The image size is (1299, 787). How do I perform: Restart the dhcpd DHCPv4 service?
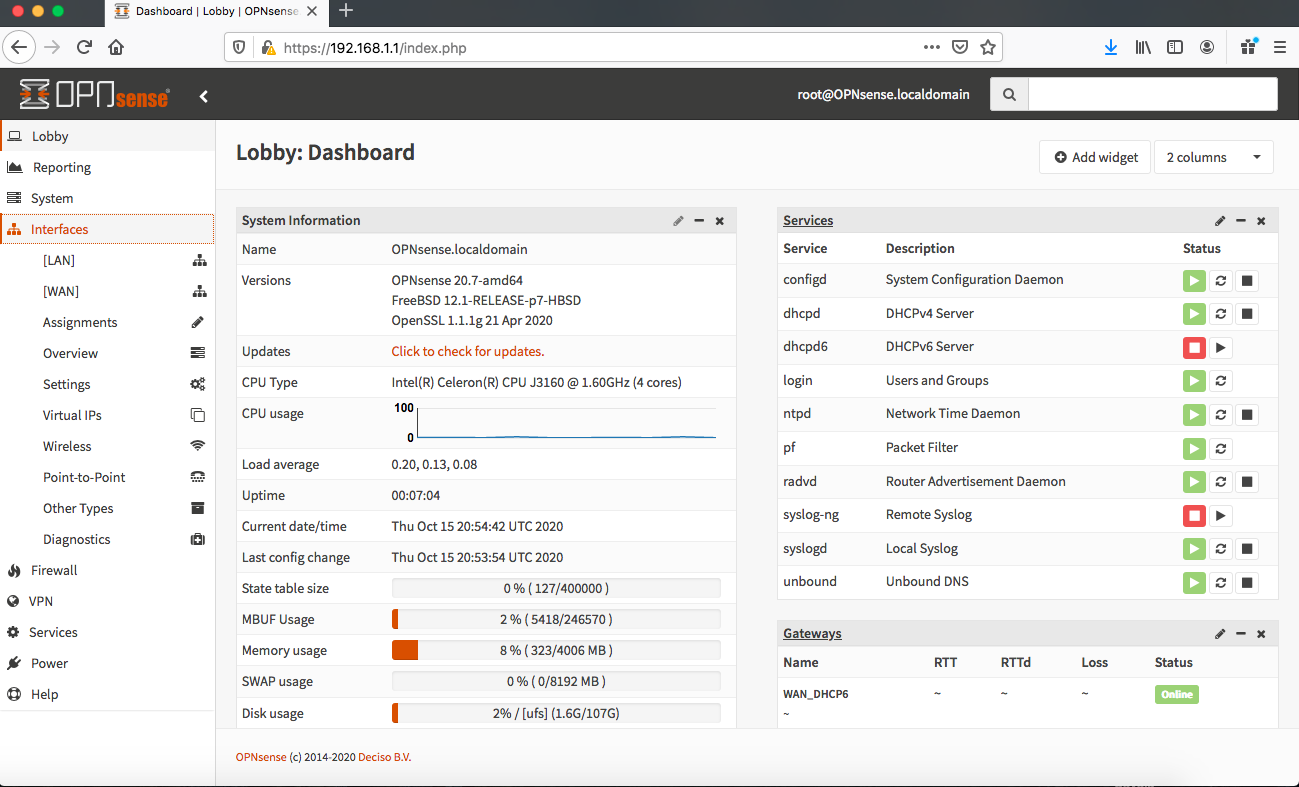(x=1221, y=314)
